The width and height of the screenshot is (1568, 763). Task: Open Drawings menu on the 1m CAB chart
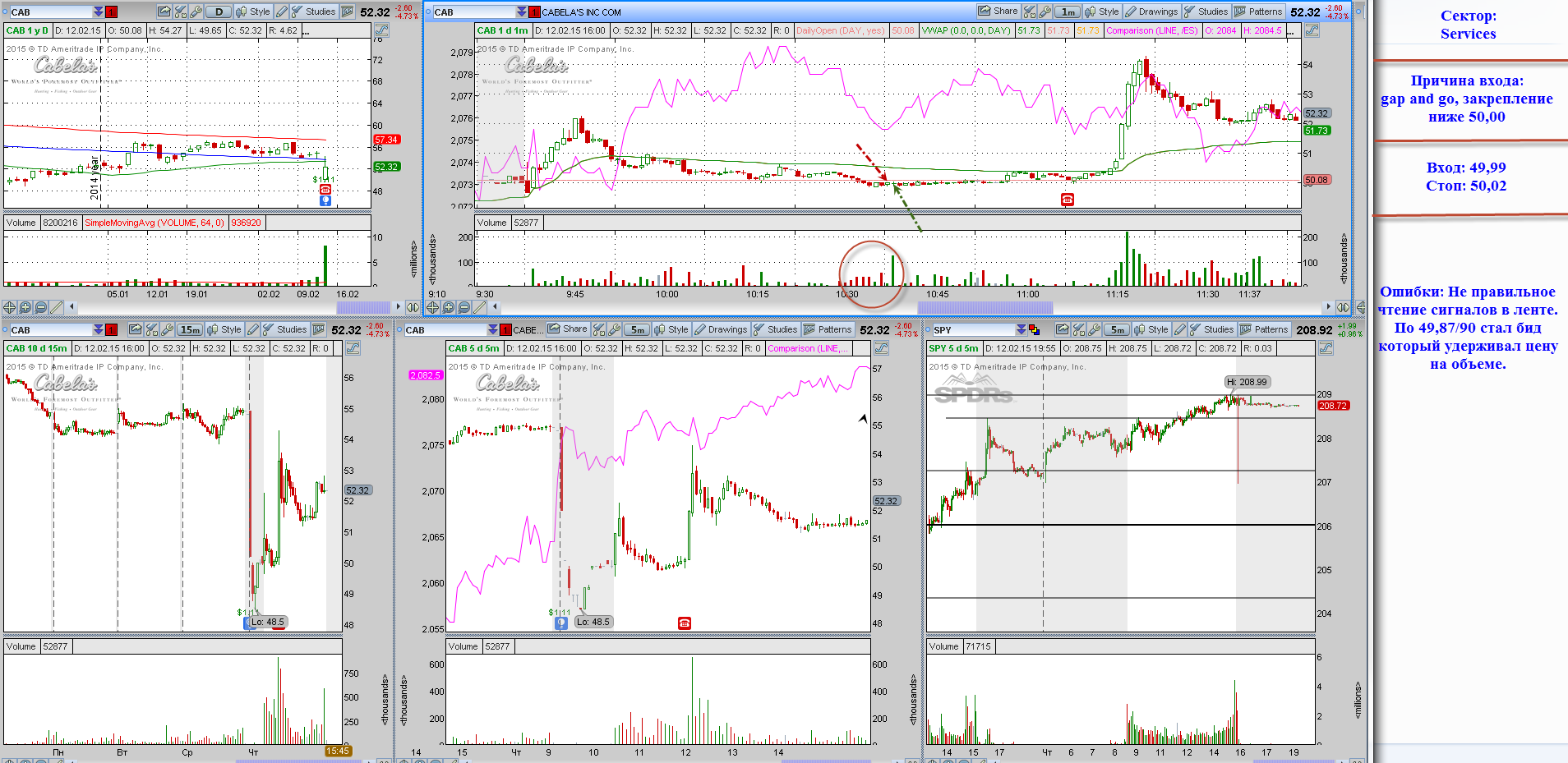click(x=1152, y=11)
